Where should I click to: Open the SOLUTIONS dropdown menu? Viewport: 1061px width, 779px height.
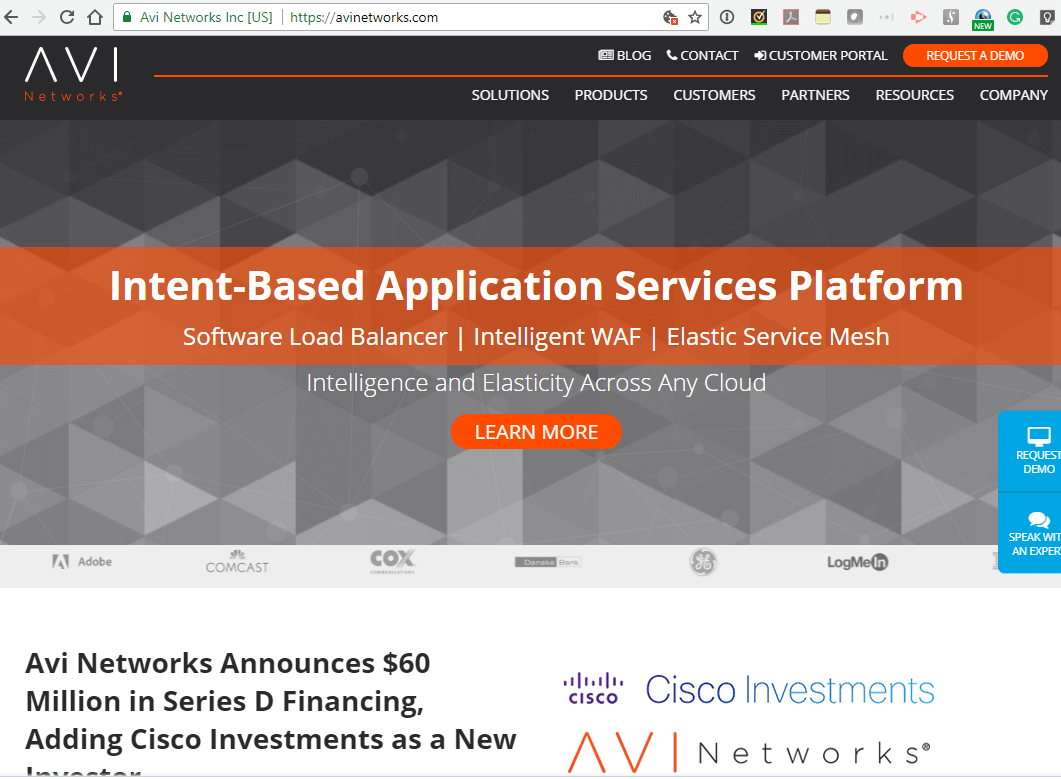click(510, 95)
